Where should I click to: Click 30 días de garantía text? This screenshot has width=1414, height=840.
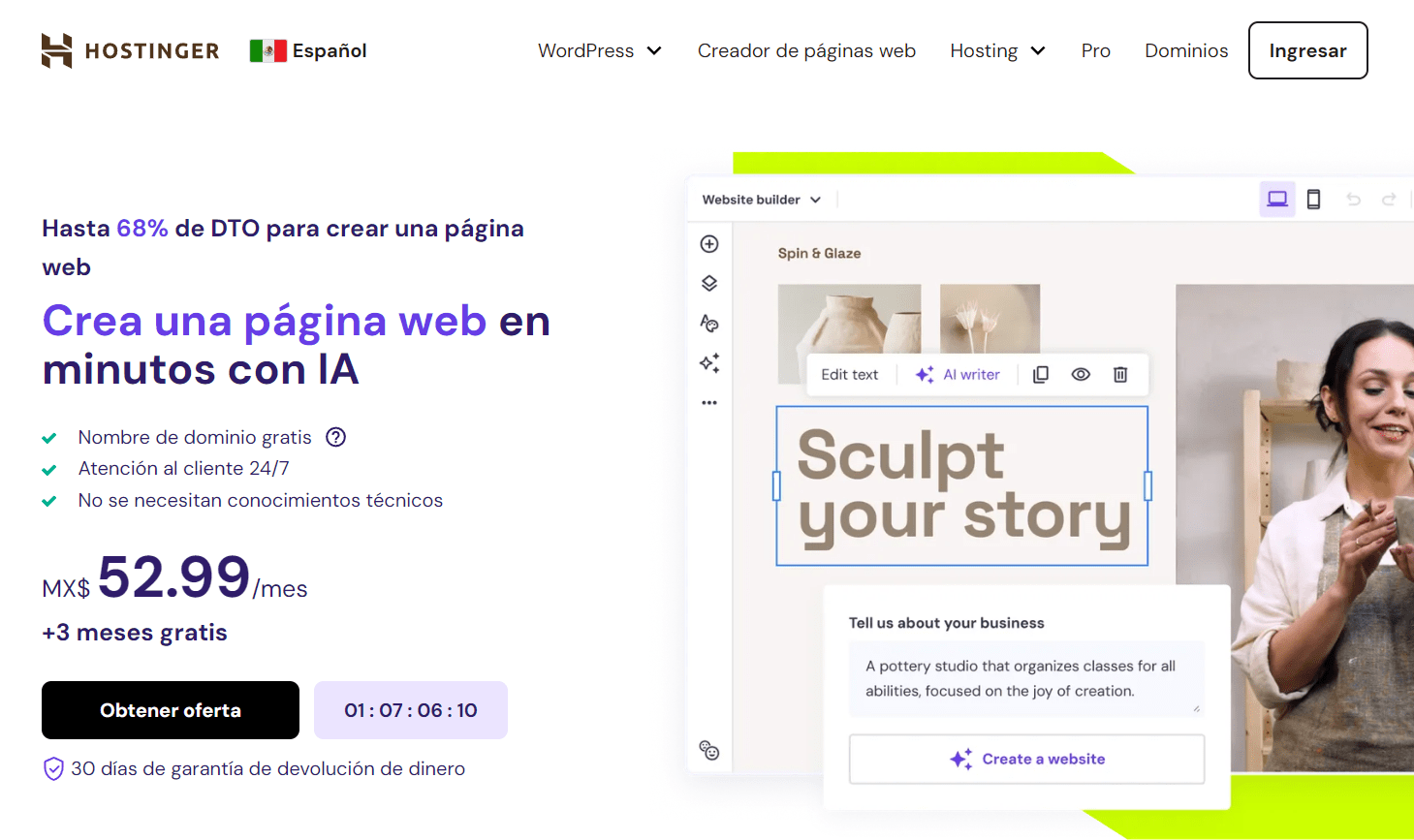(x=268, y=769)
